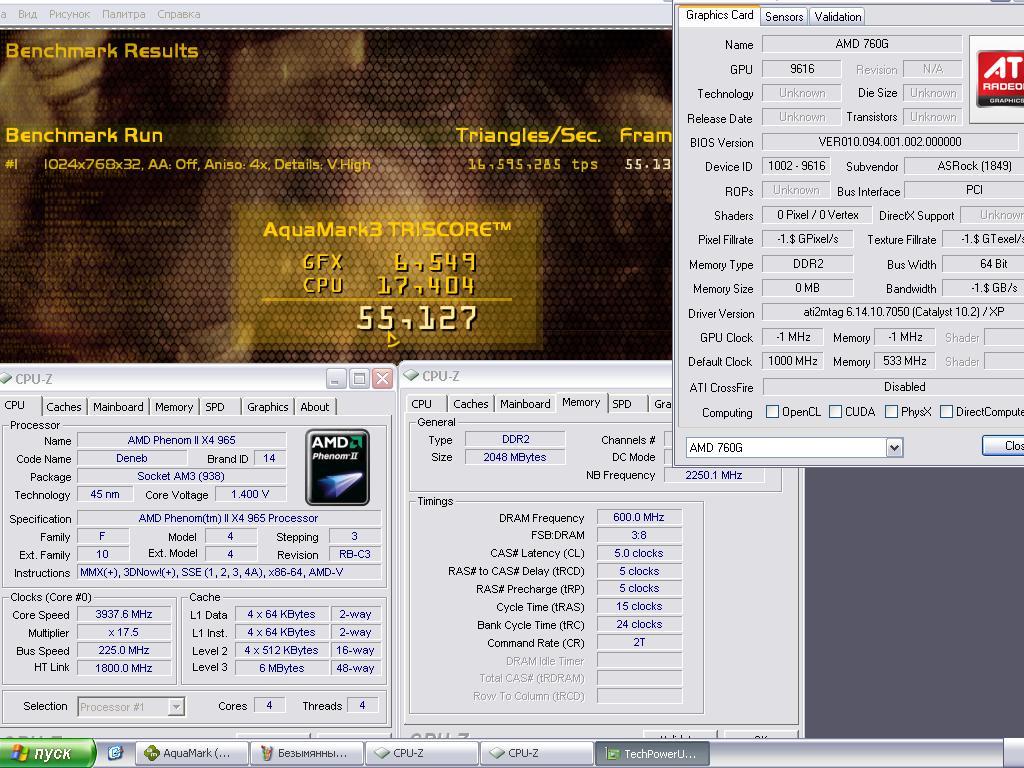This screenshot has height=768, width=1024.
Task: Switch to Validation tab in GPU-Z
Action: 838,17
